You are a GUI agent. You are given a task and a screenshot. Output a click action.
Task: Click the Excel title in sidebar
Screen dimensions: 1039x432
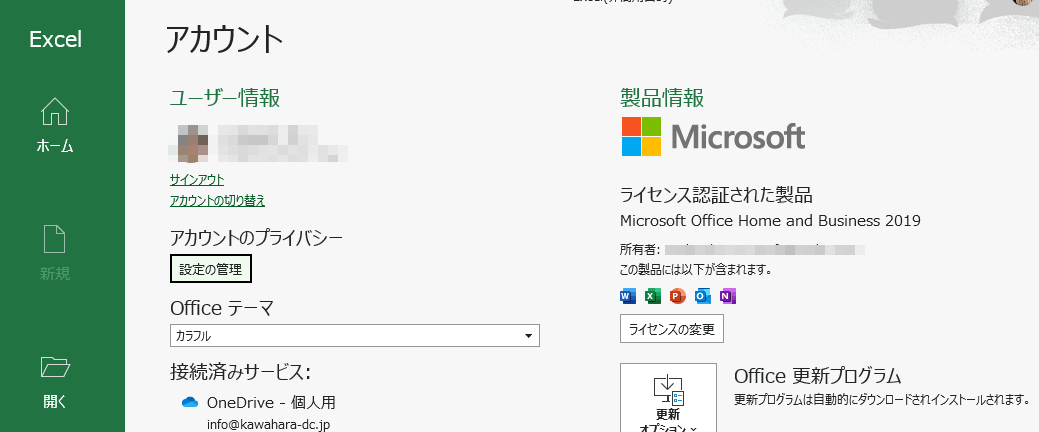pyautogui.click(x=56, y=40)
